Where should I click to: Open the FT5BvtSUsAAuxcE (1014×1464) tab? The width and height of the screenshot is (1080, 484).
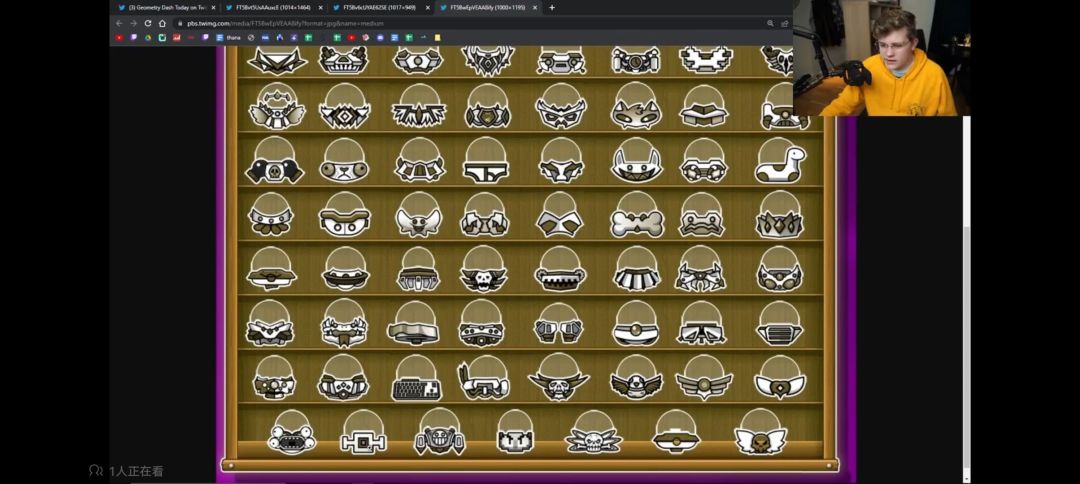click(x=271, y=7)
